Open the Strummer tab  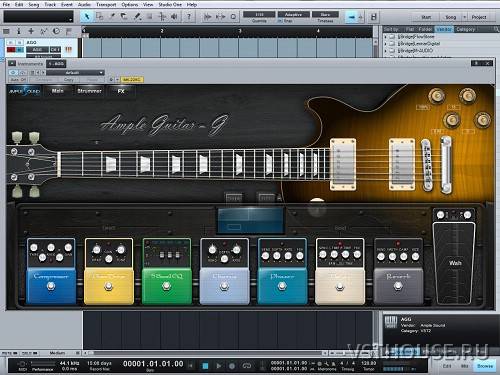(x=89, y=91)
